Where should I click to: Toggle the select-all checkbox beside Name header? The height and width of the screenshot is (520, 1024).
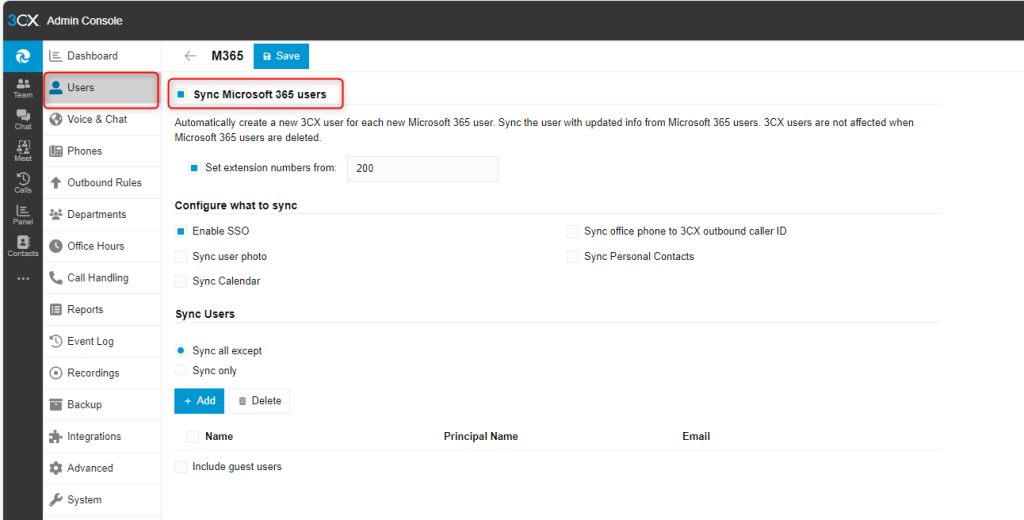click(x=192, y=437)
